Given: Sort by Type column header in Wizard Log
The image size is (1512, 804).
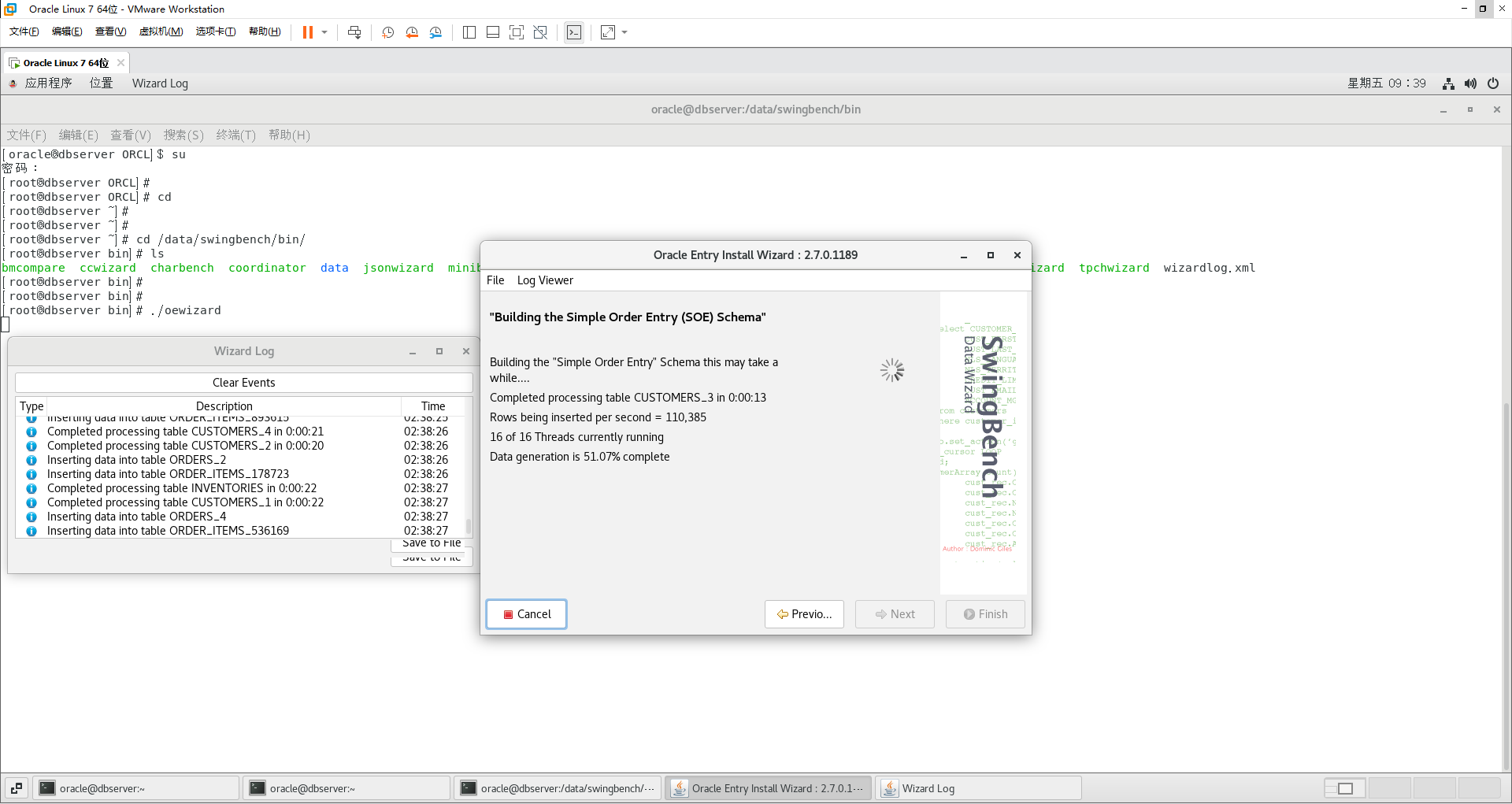Looking at the screenshot, I should point(31,406).
